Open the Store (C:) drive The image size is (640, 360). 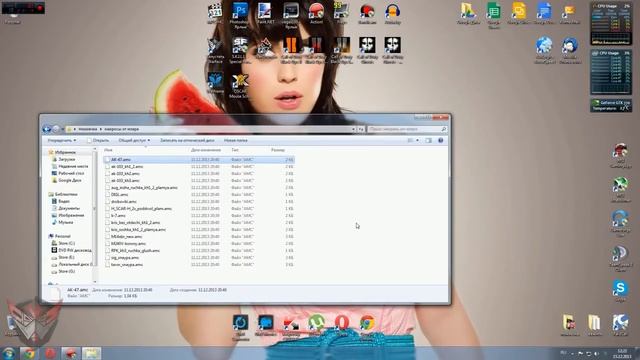point(66,243)
